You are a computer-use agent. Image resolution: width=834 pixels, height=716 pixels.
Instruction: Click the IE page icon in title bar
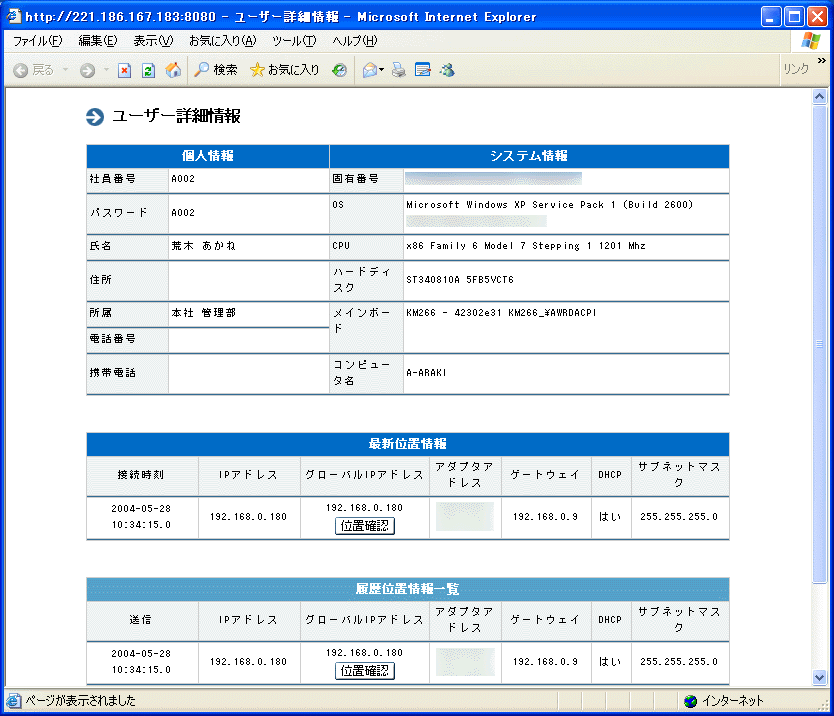pos(13,16)
